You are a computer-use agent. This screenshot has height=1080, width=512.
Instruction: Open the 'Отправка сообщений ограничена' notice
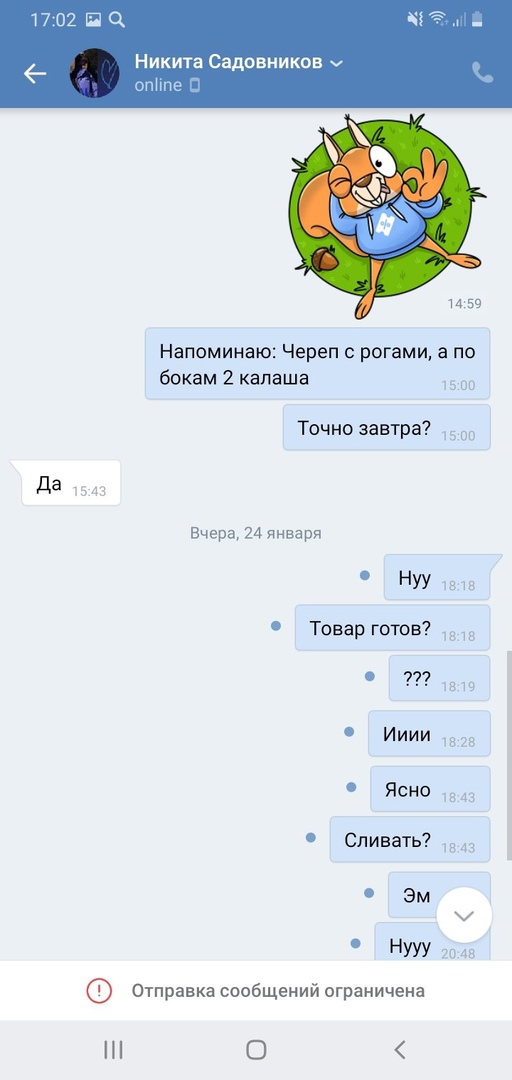(256, 991)
